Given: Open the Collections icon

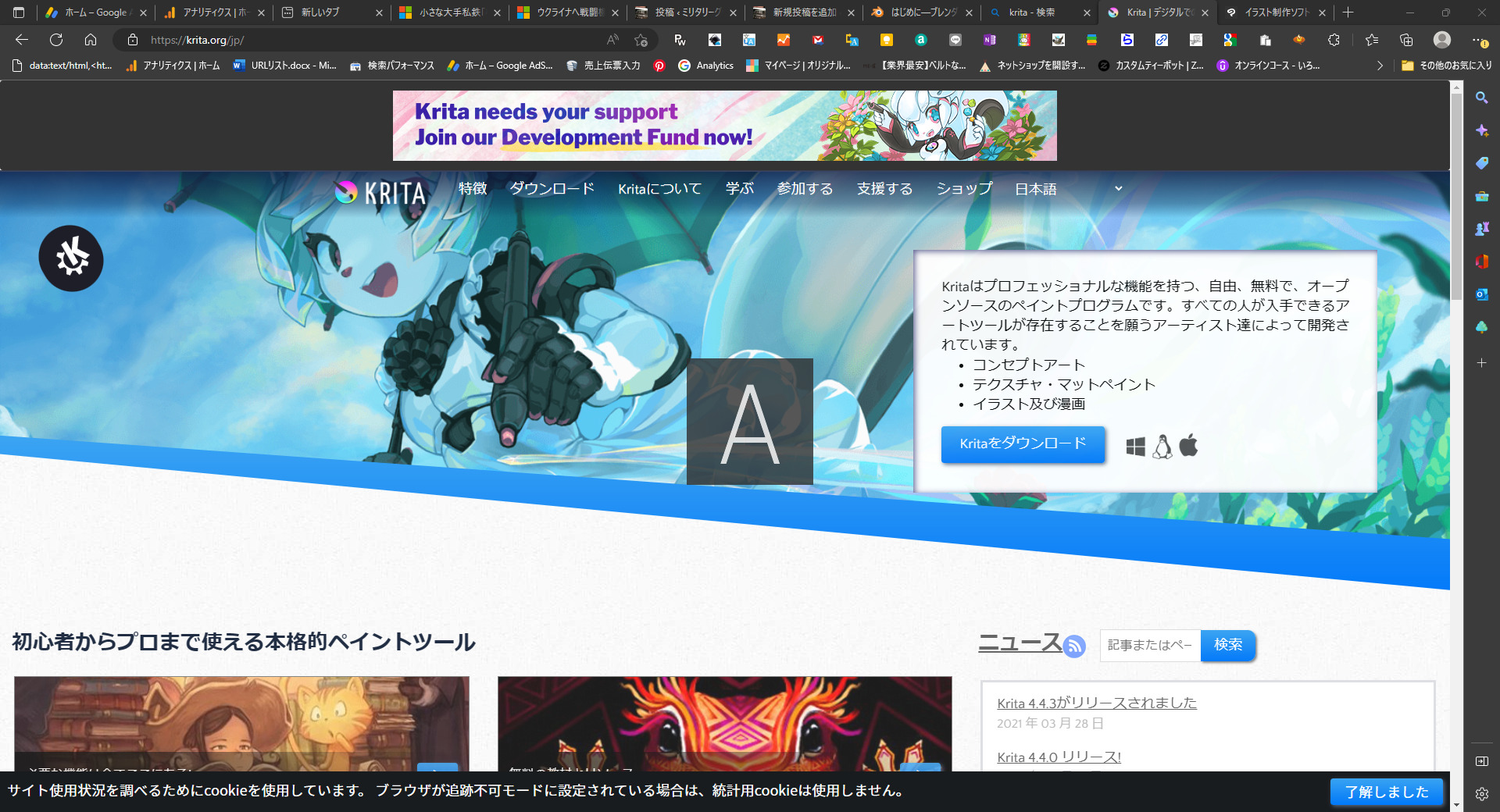Looking at the screenshot, I should click(1406, 40).
